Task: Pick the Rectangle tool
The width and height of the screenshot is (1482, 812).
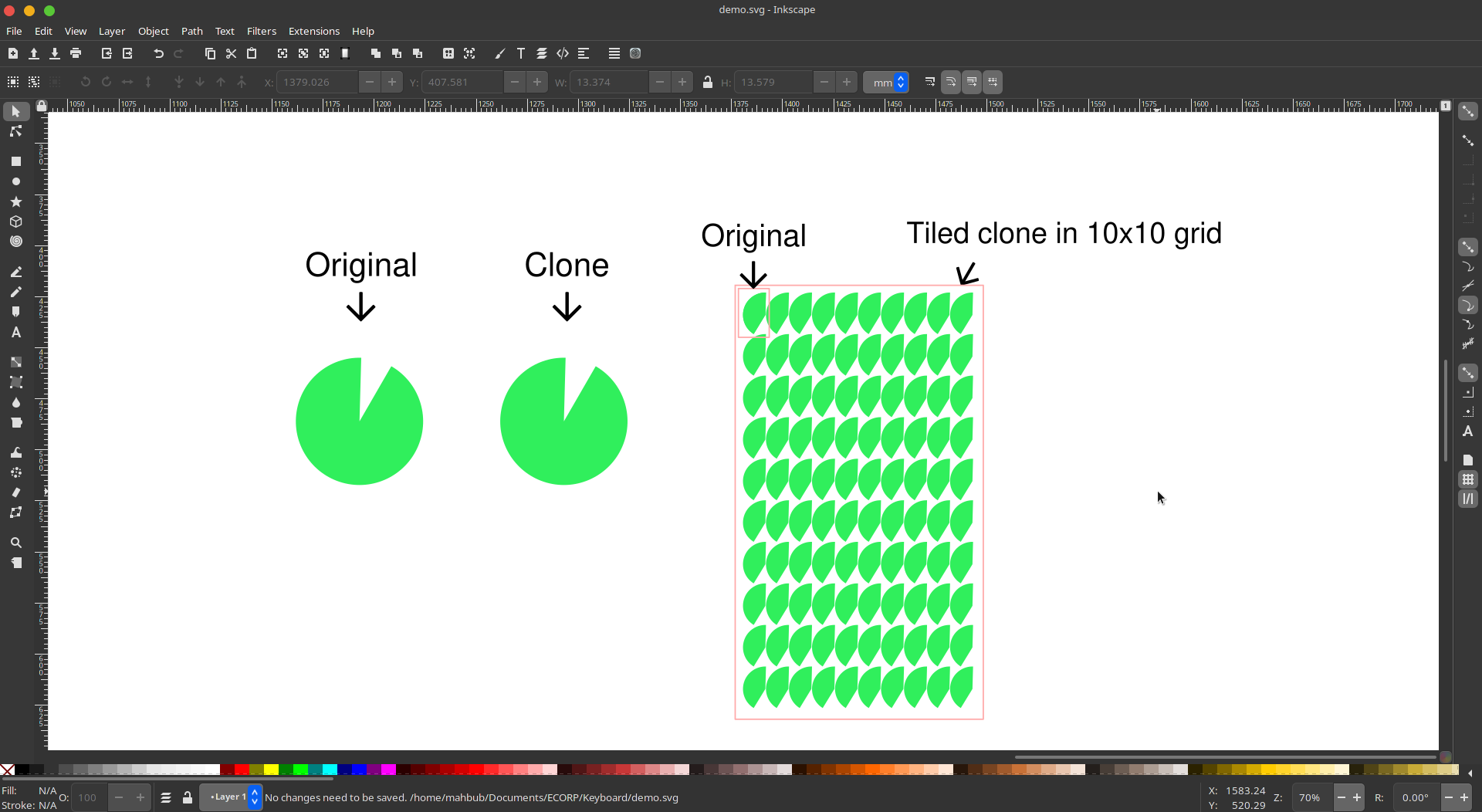Action: (x=15, y=161)
